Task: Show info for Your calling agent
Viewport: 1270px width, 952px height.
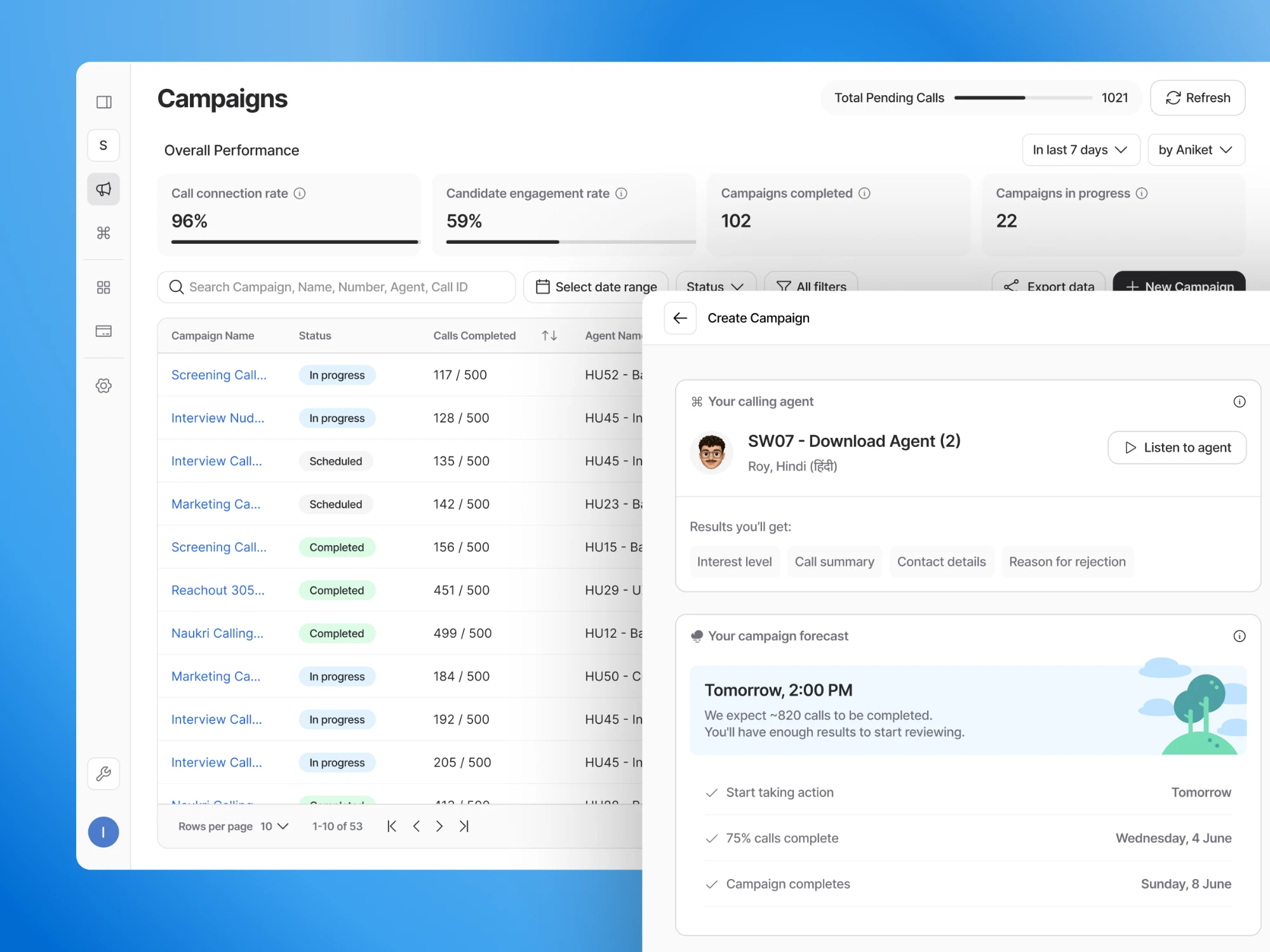Action: [x=1240, y=402]
